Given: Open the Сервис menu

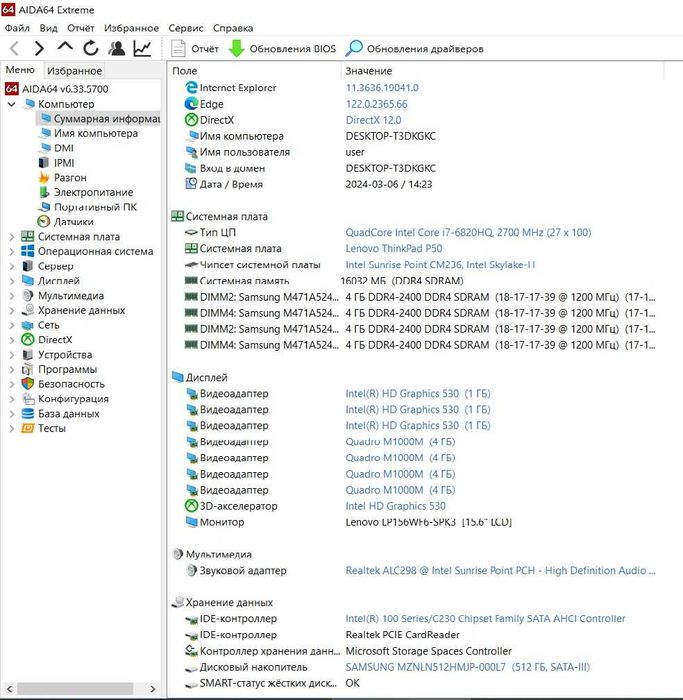Looking at the screenshot, I should [x=186, y=28].
